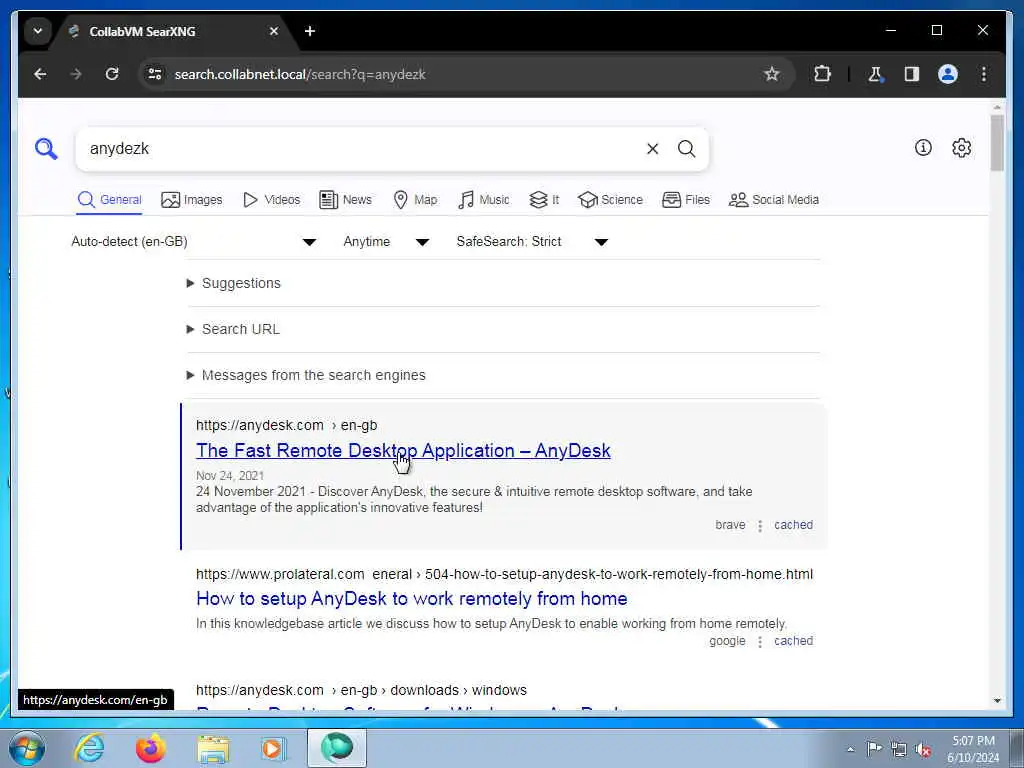Click the scrollbar down arrow
The height and width of the screenshot is (768, 1024).
coord(997,701)
